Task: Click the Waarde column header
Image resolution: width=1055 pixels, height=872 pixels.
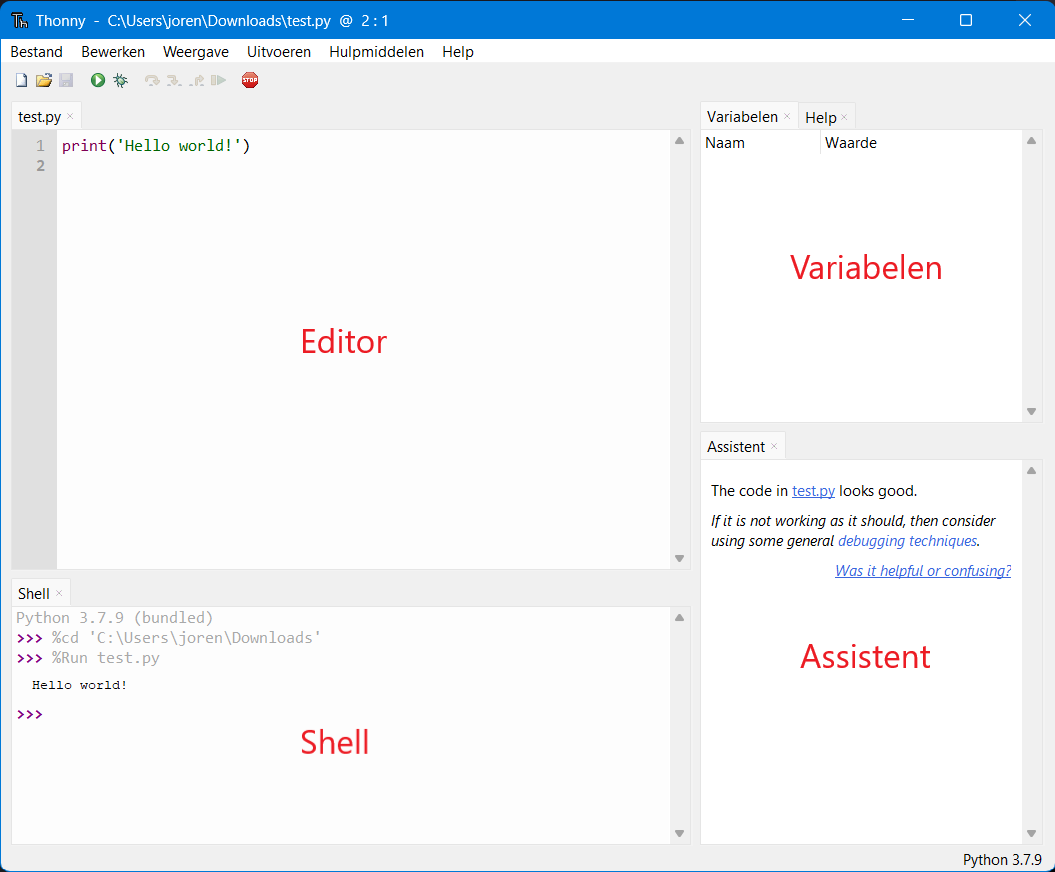Action: coord(921,143)
